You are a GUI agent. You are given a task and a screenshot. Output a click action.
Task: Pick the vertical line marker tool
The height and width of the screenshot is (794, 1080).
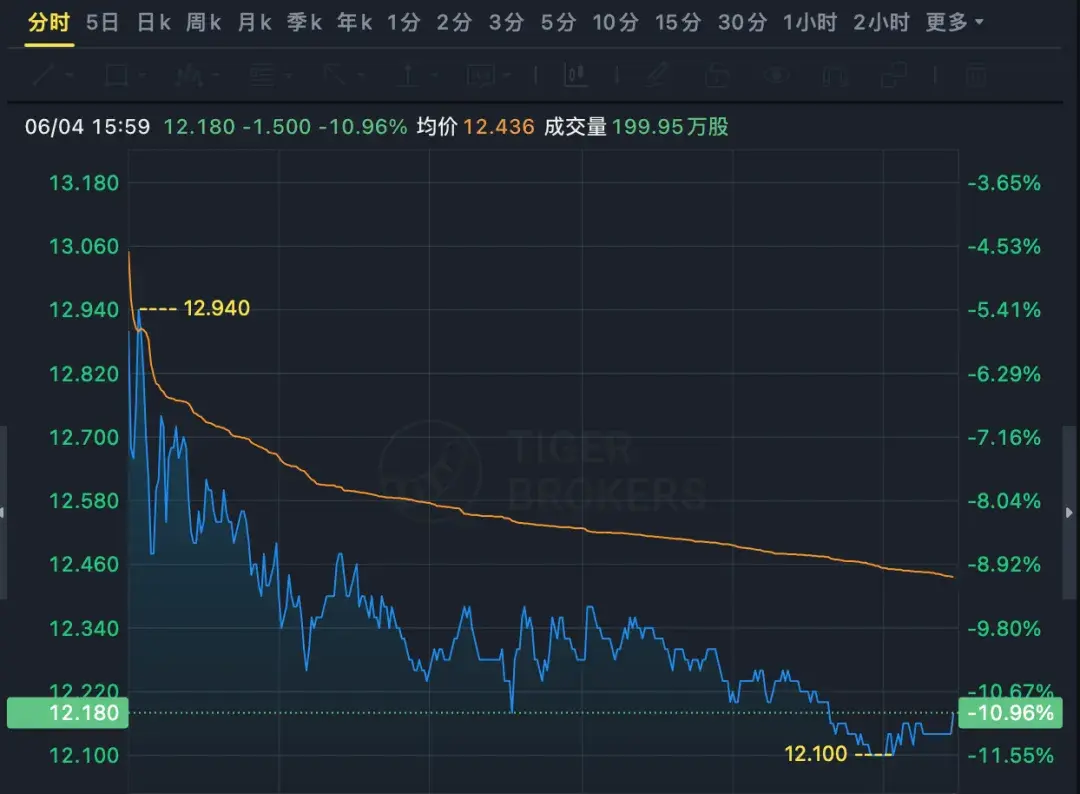coord(408,77)
